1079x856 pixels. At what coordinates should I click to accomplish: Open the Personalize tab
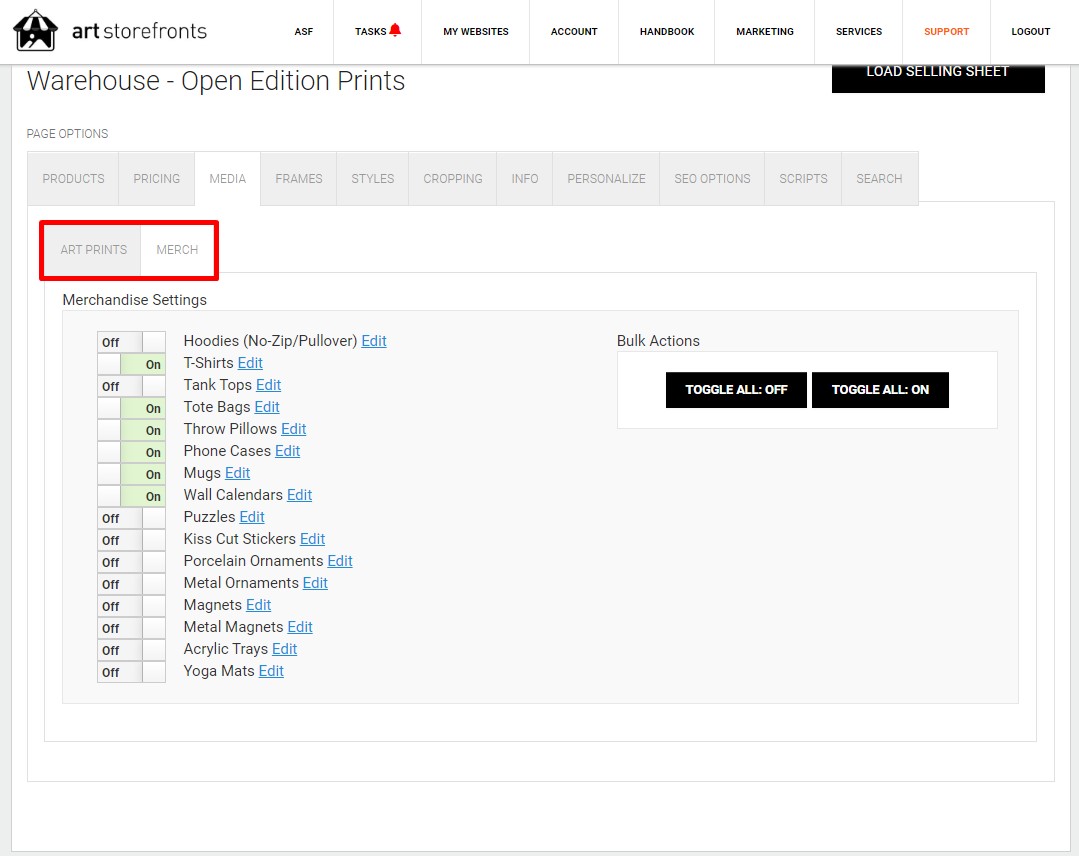pos(606,179)
